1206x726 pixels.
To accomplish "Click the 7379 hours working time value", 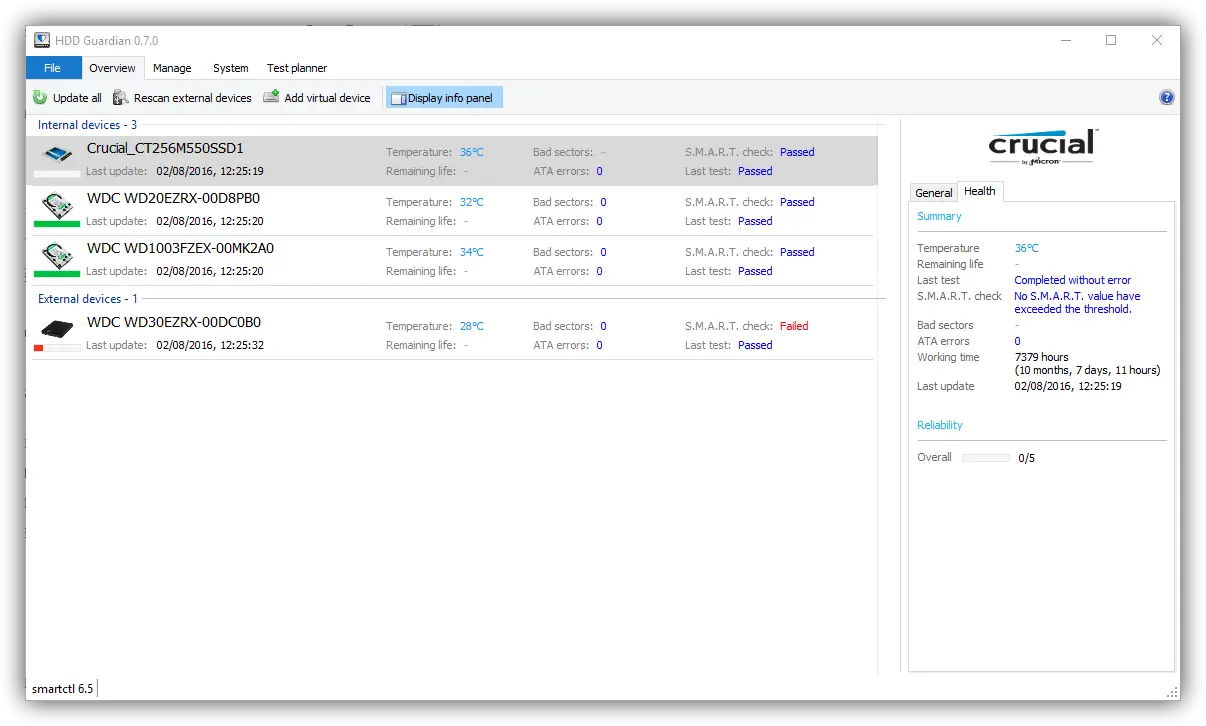I will [x=1042, y=357].
